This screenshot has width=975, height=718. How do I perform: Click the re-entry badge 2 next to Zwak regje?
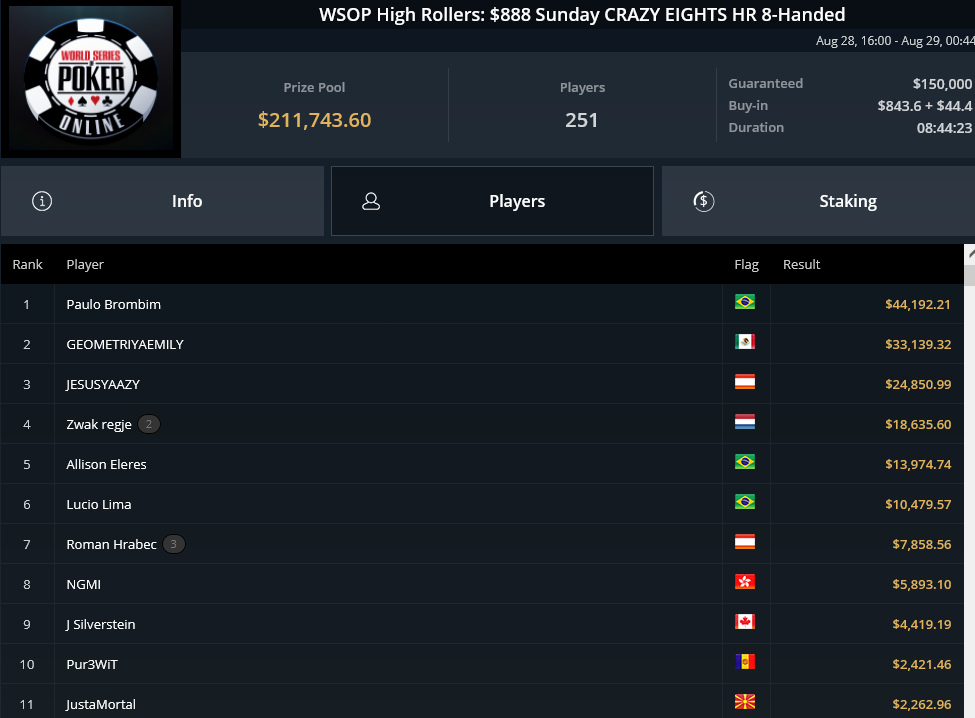coord(149,424)
